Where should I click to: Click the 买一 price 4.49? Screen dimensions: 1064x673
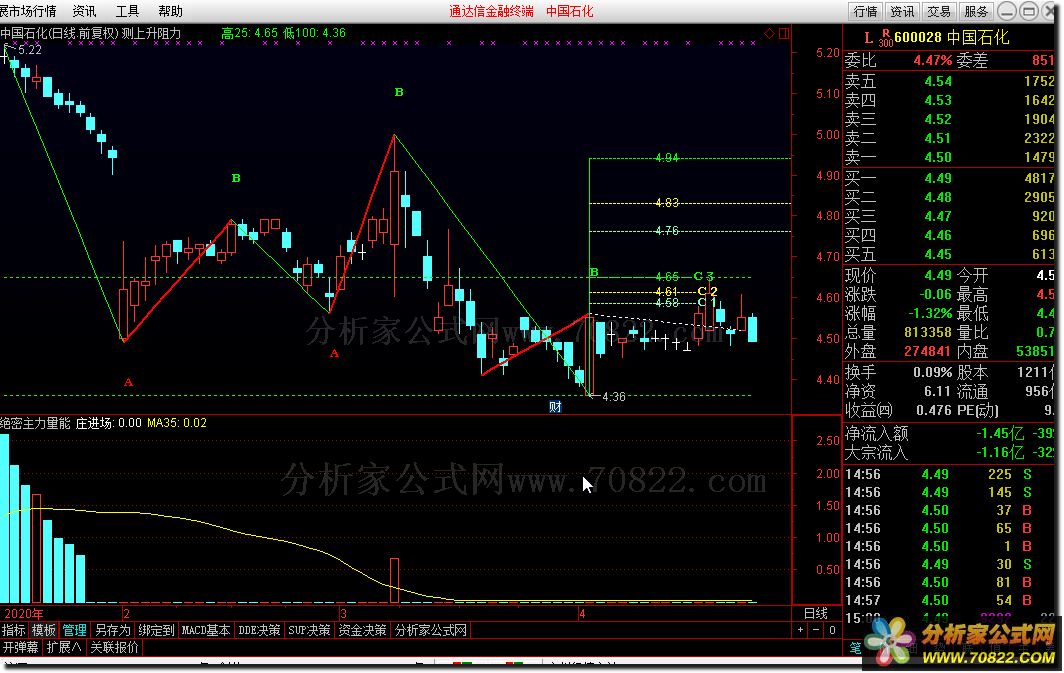(x=938, y=178)
